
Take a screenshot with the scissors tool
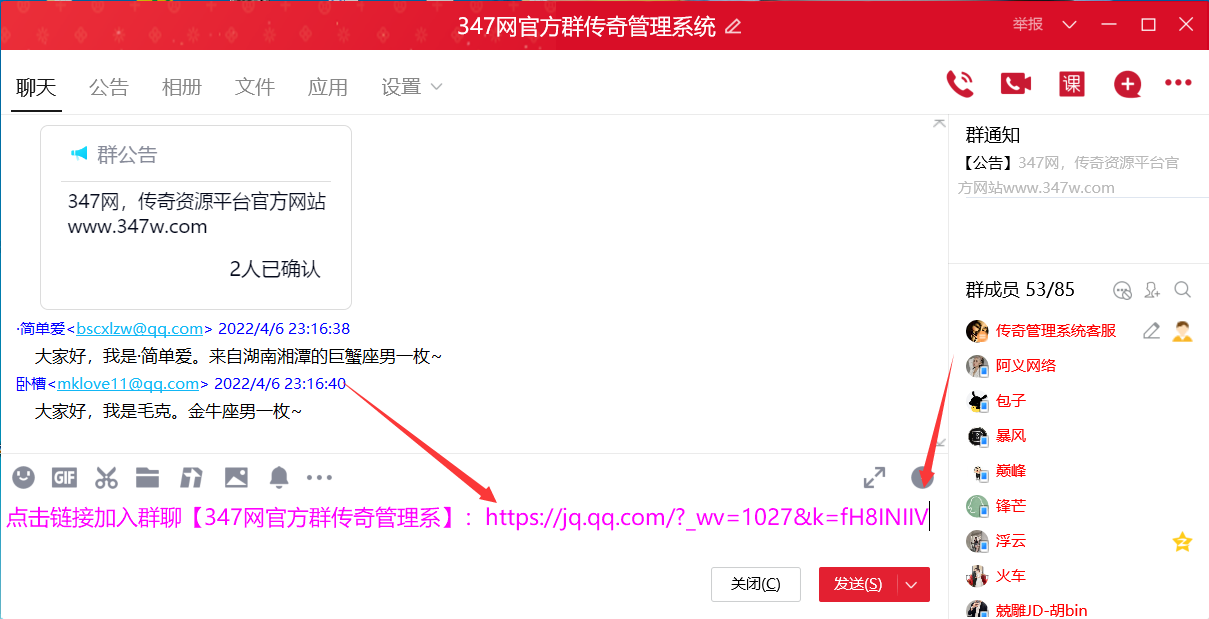[106, 477]
